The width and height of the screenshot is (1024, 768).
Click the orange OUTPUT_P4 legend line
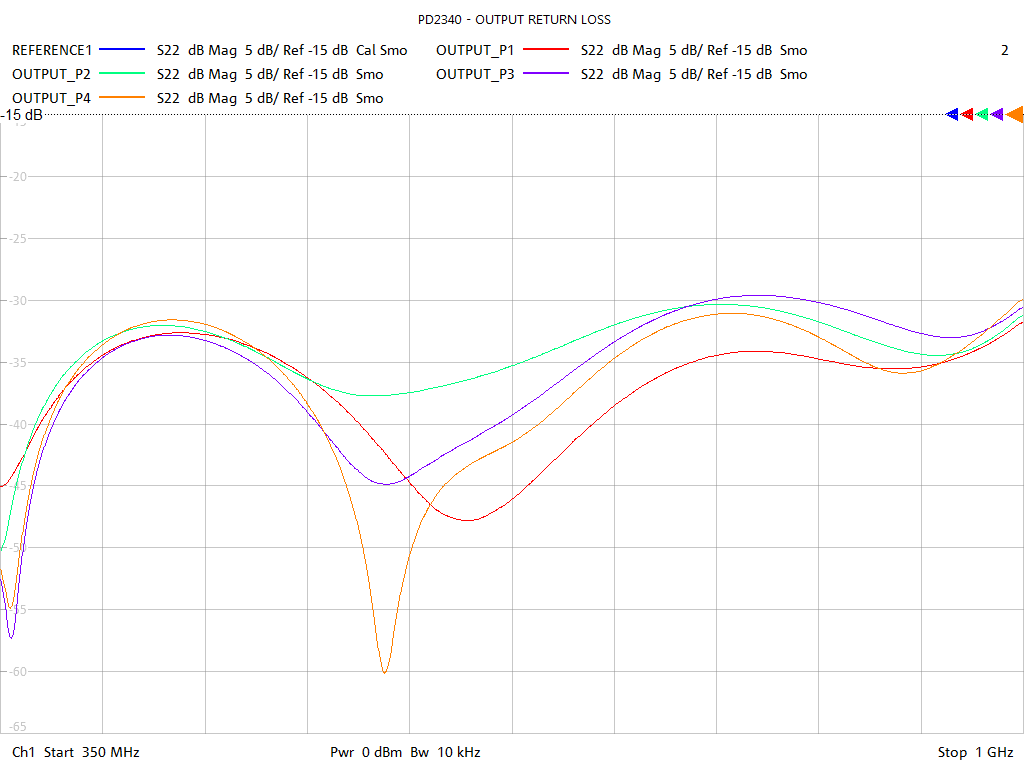[122, 98]
